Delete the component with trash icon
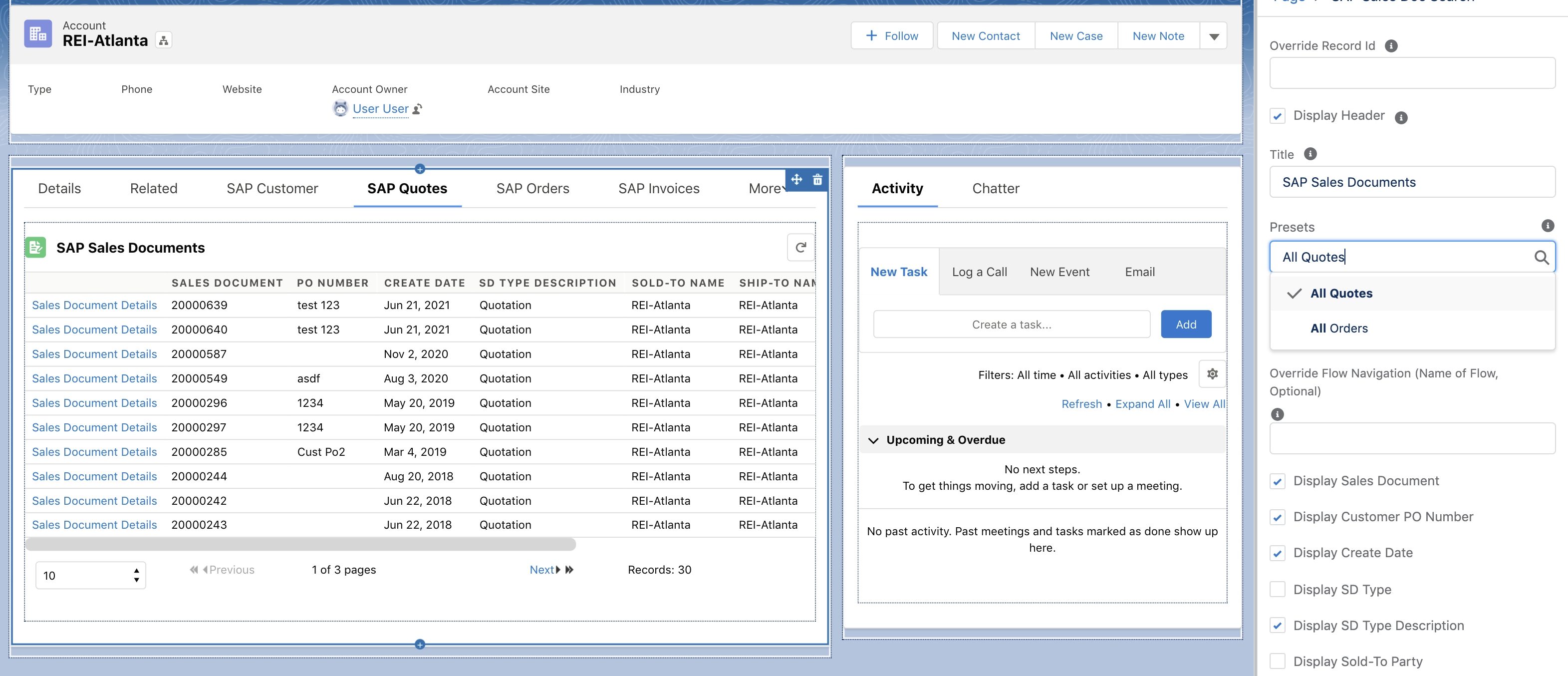The height and width of the screenshot is (676, 1568). point(817,180)
